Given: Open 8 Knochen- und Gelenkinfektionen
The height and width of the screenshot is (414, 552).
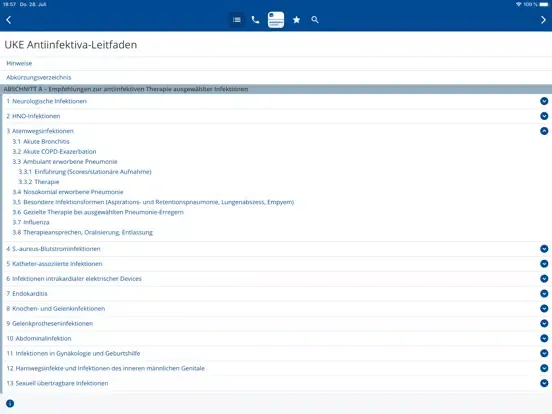Looking at the screenshot, I should pyautogui.click(x=56, y=308).
